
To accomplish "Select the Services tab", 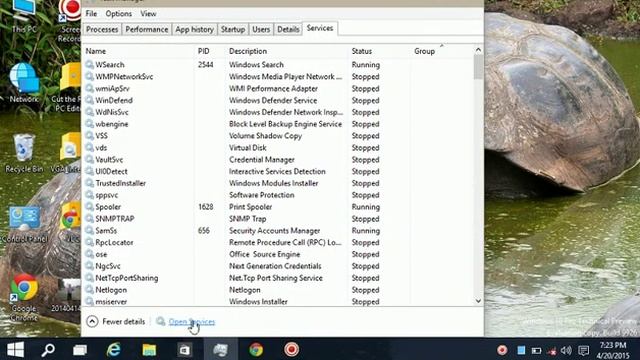I will [x=320, y=28].
